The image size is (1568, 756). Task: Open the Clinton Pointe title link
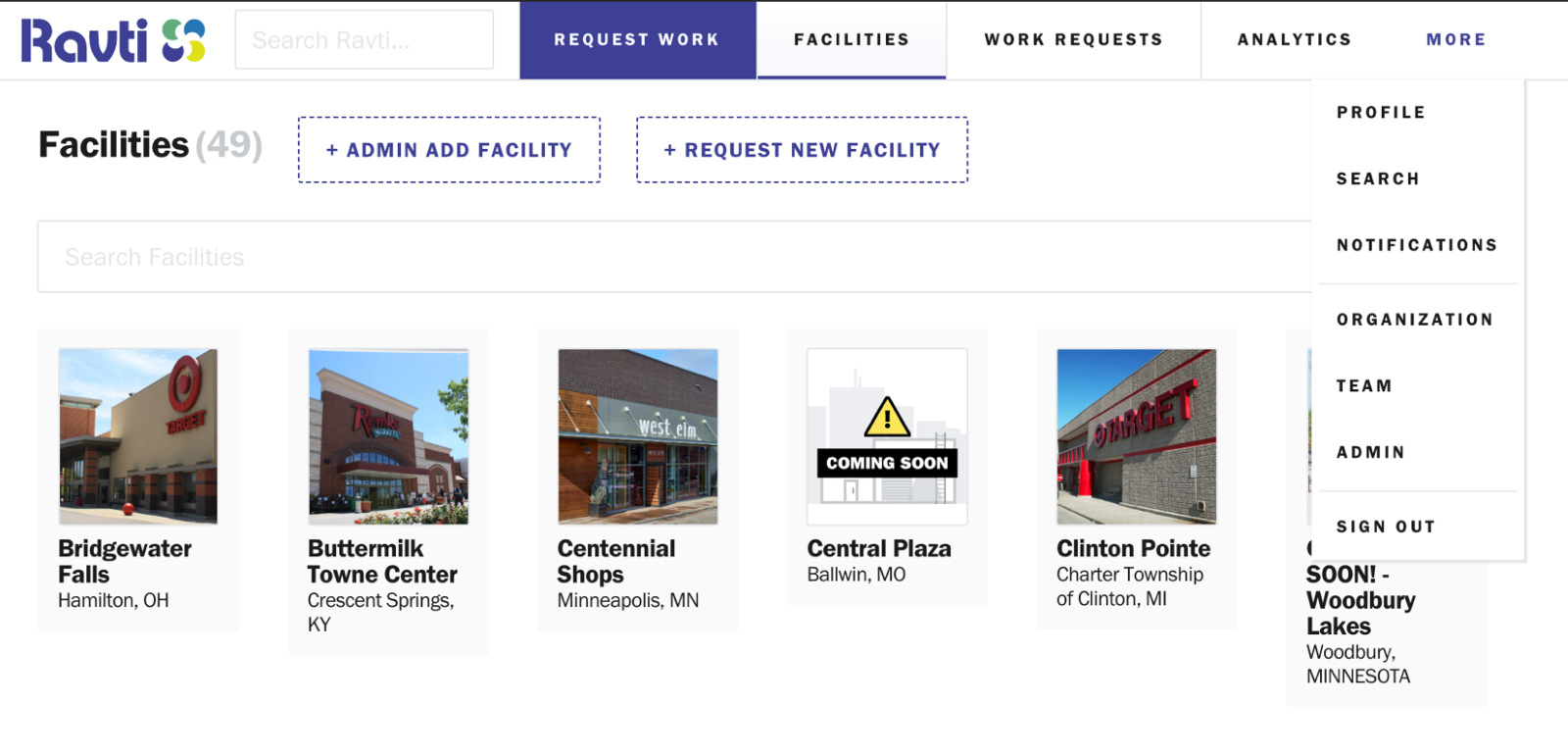[x=1134, y=549]
